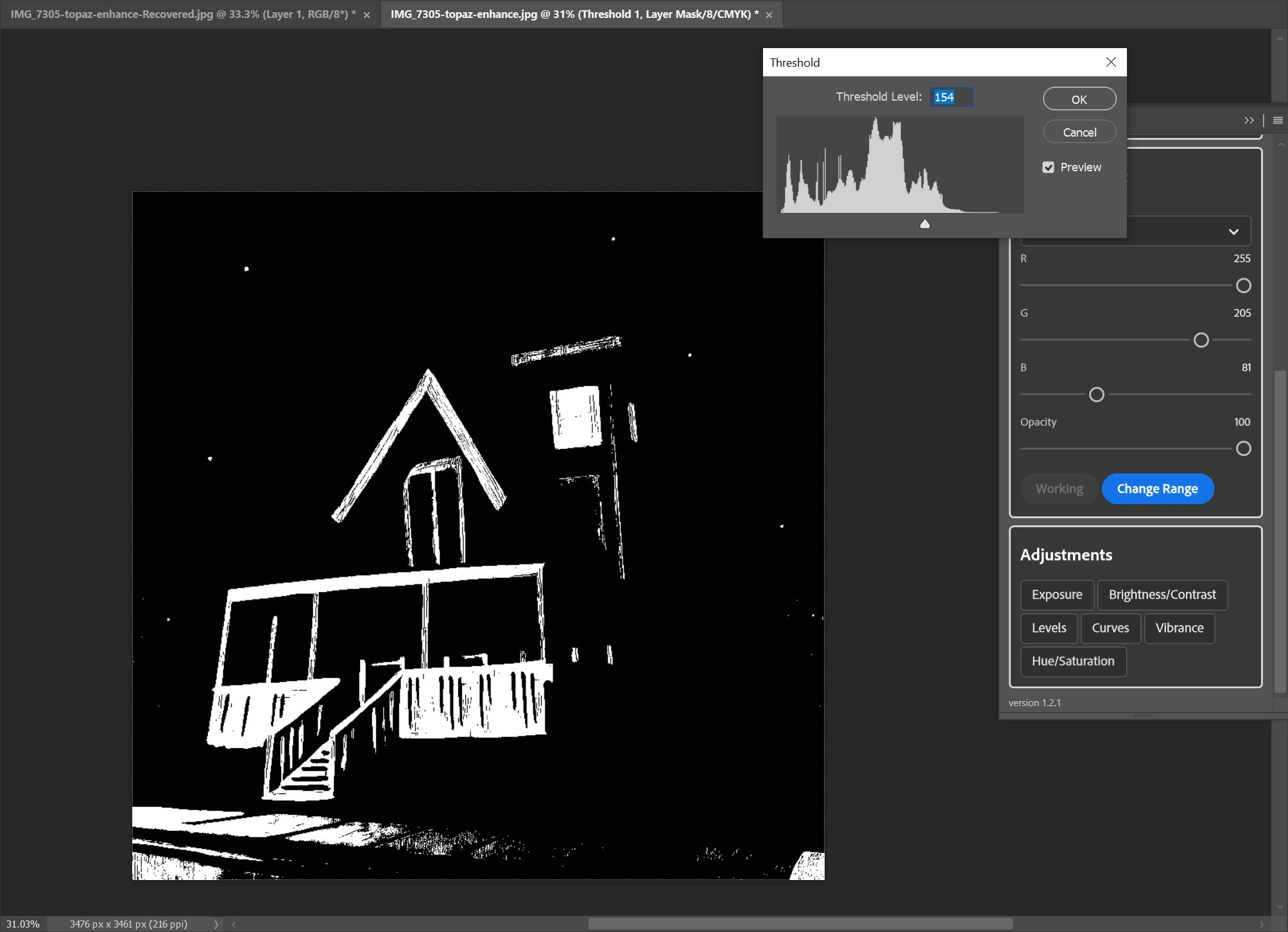Open the status bar arrow menu
Viewport: 1288px width, 932px height.
[216, 924]
